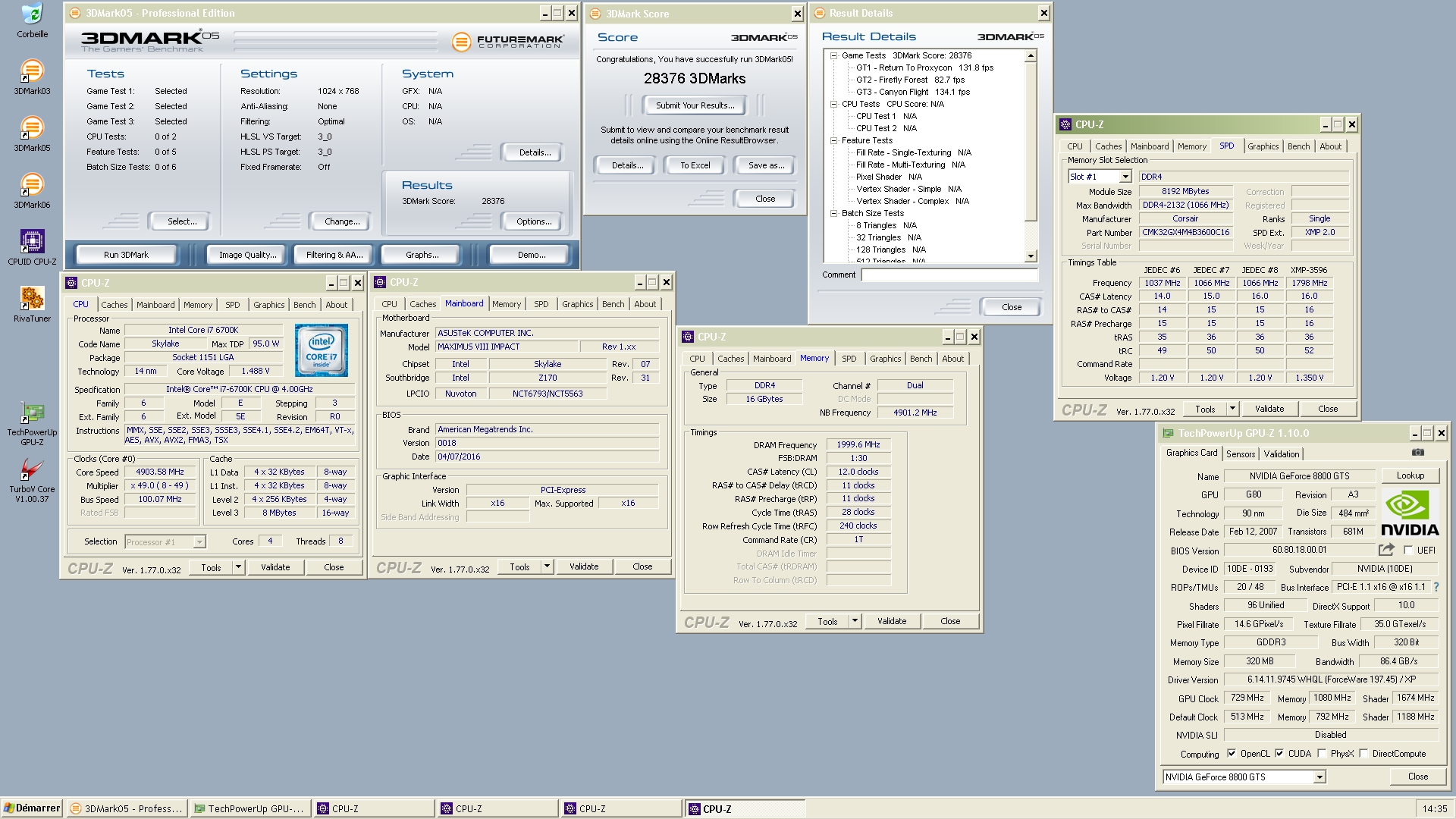The width and height of the screenshot is (1456, 819).
Task: Open the RivaTuner desktop icon
Action: coord(32,304)
